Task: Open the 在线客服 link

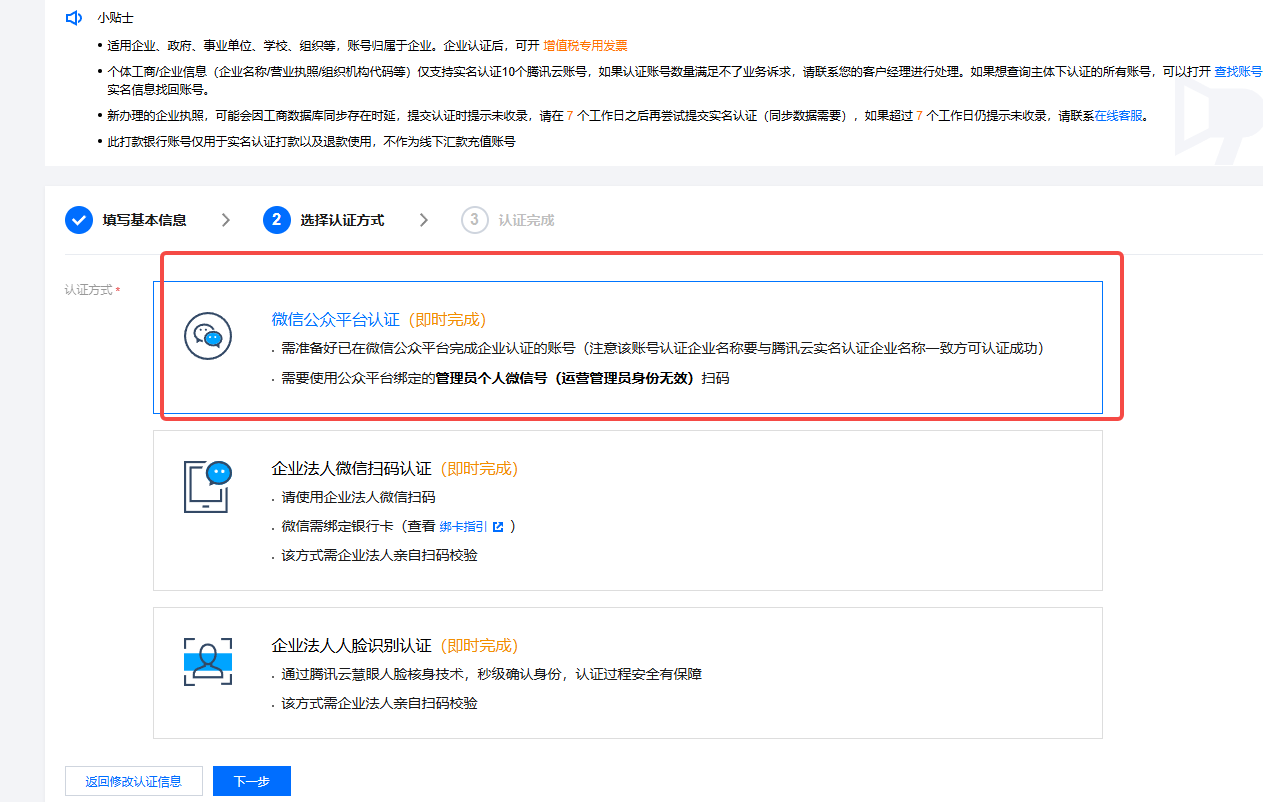Action: (1118, 116)
